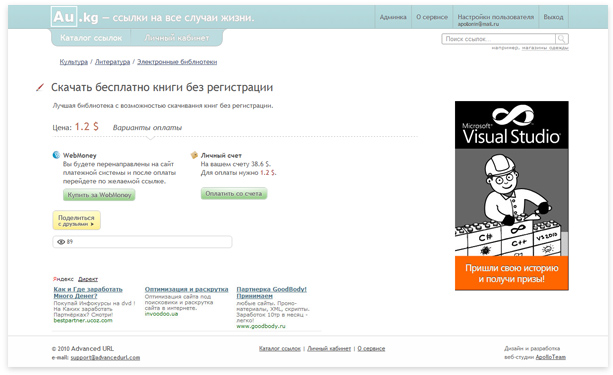
Task: Click the pay from account button
Action: click(x=234, y=194)
